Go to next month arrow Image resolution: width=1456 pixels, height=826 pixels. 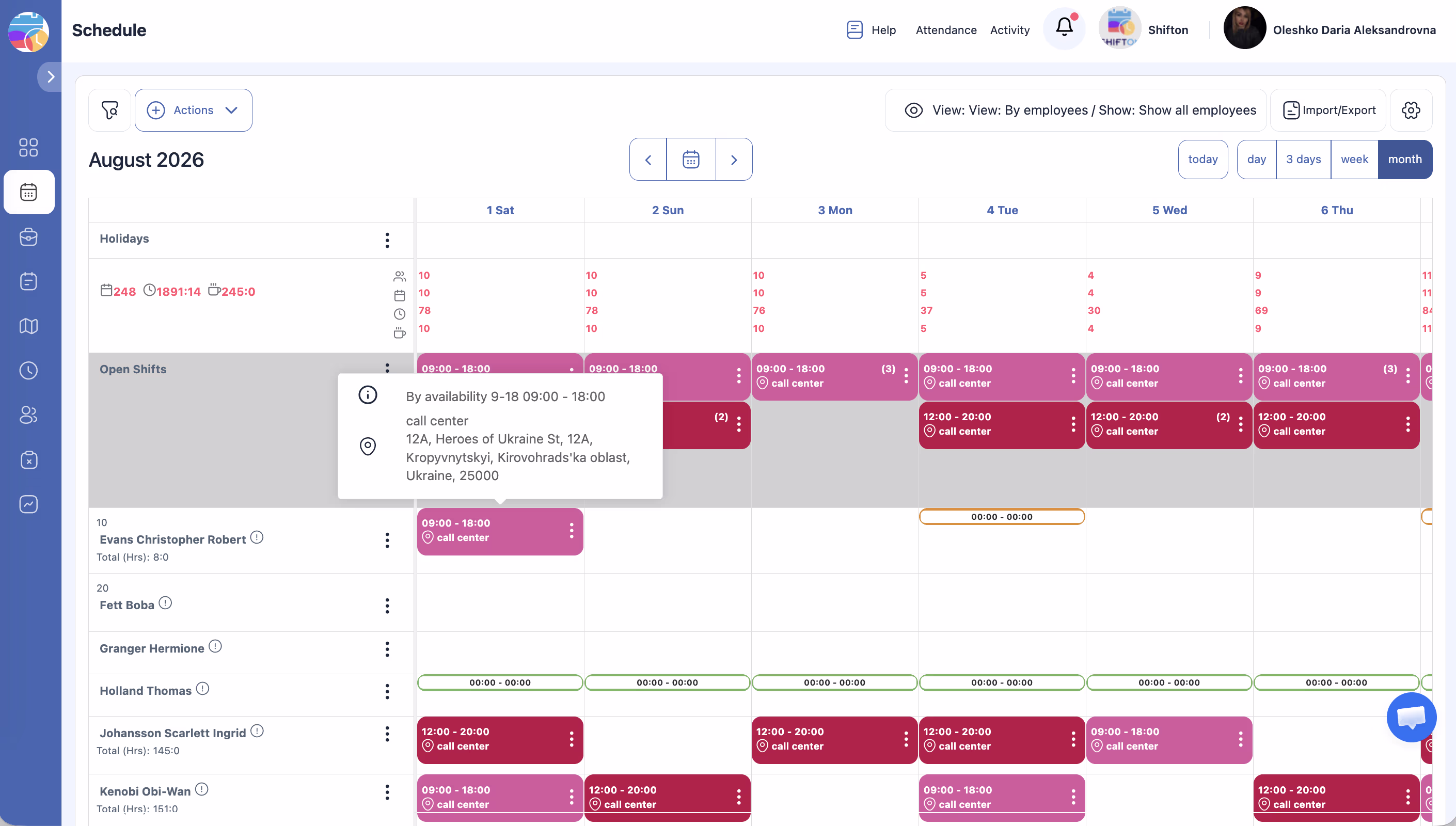pyautogui.click(x=733, y=160)
